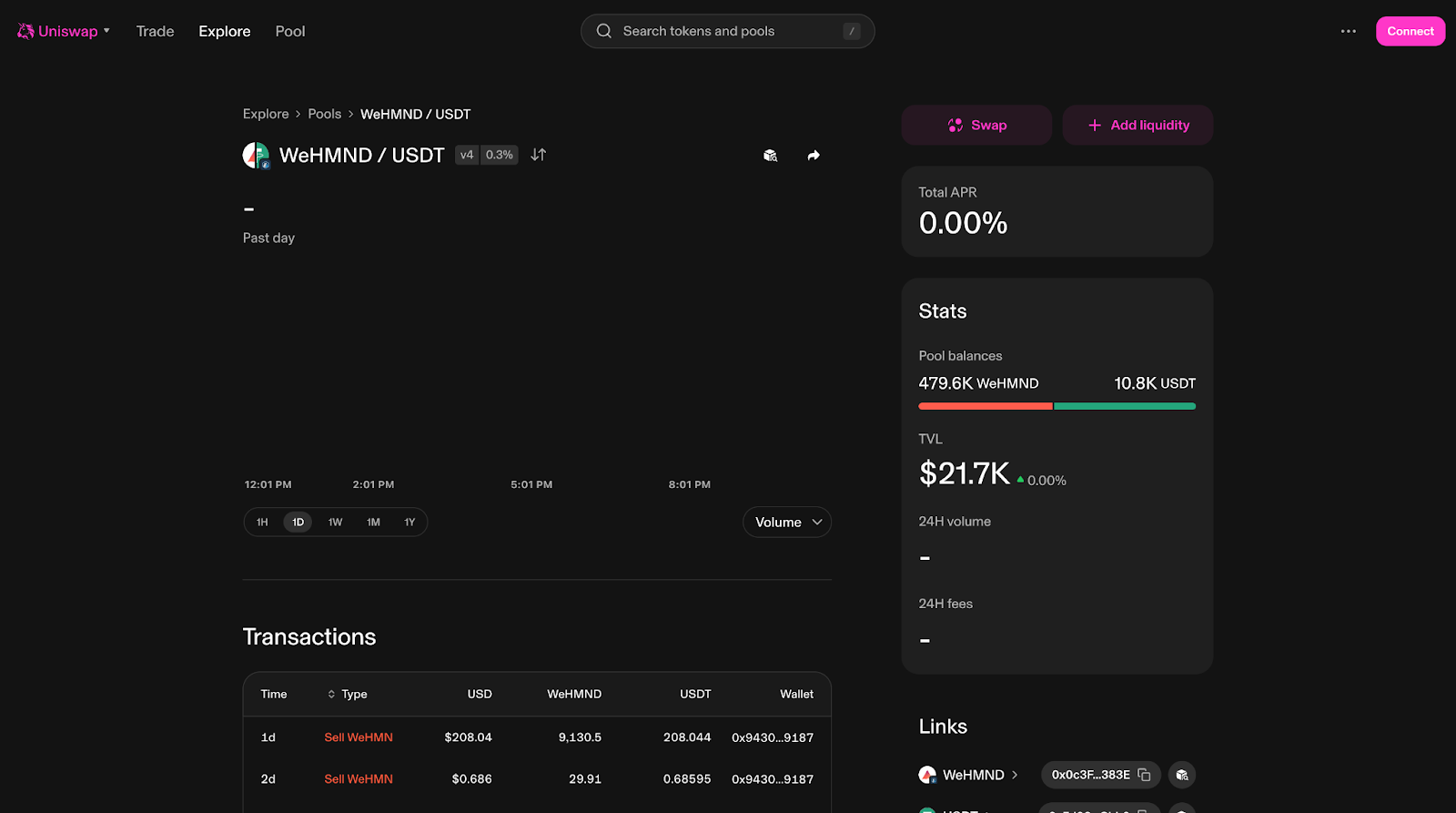1456x813 pixels.
Task: Filter transactions by Type column
Action: pos(347,694)
